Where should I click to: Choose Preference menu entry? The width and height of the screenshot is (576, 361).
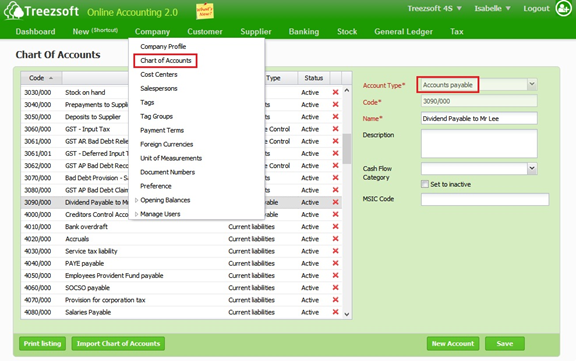point(156,186)
